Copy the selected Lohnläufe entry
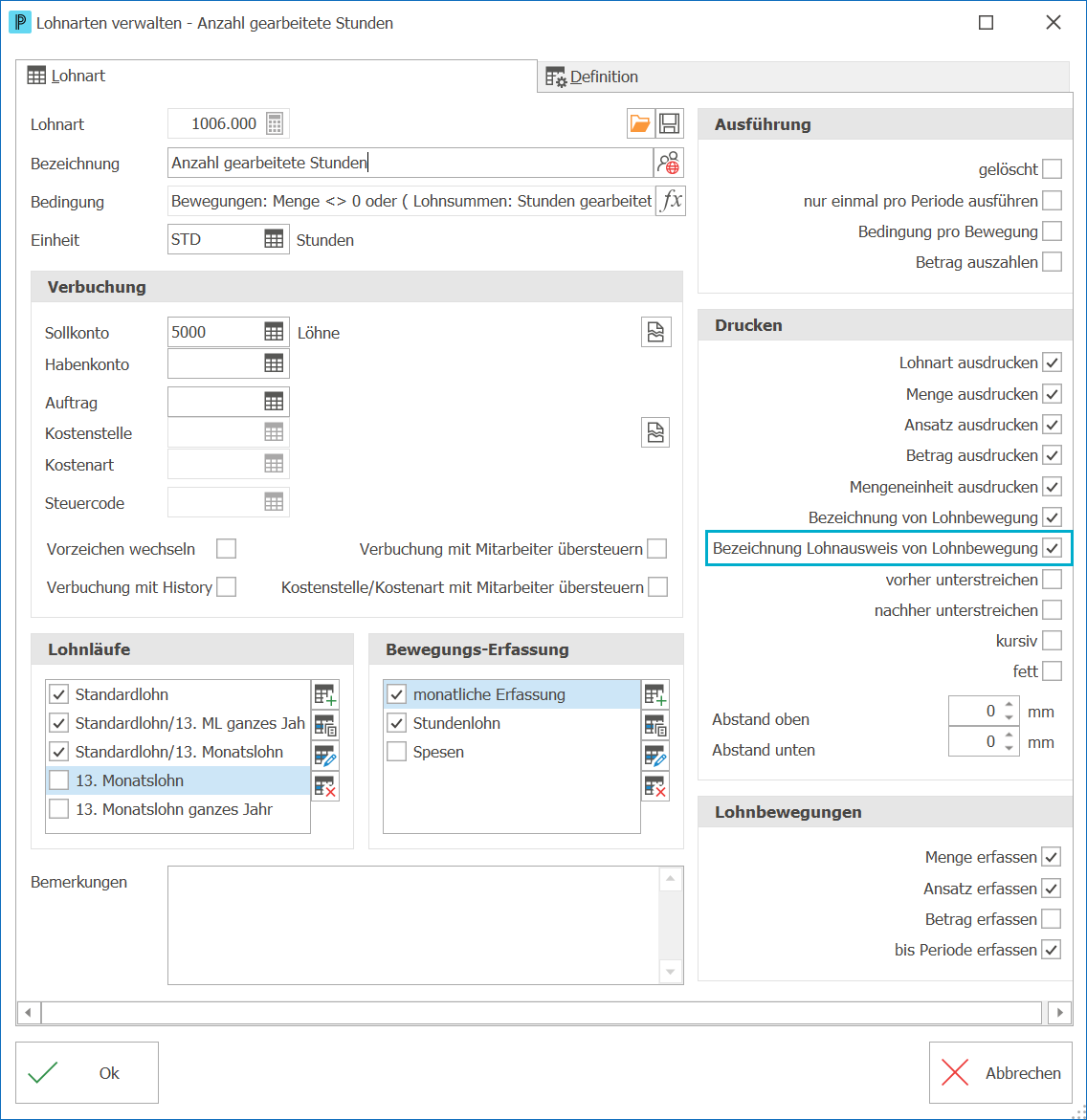The height and width of the screenshot is (1120, 1087). point(325,726)
